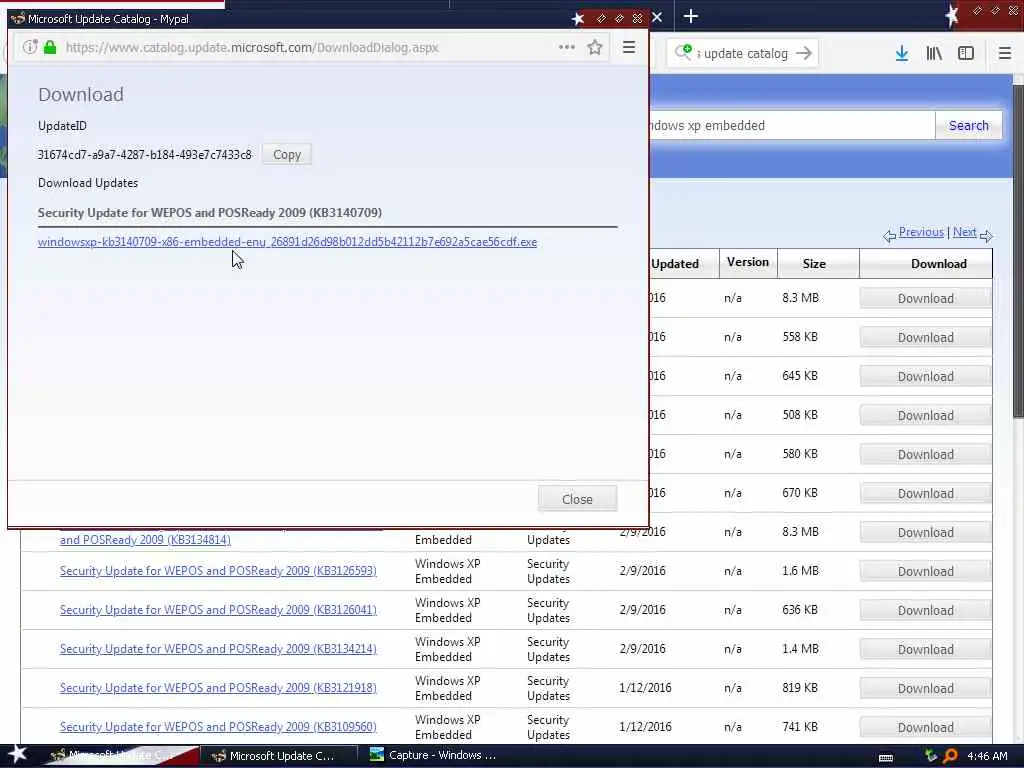This screenshot has width=1024, height=768.
Task: Click the catalog search text field
Action: tap(792, 125)
